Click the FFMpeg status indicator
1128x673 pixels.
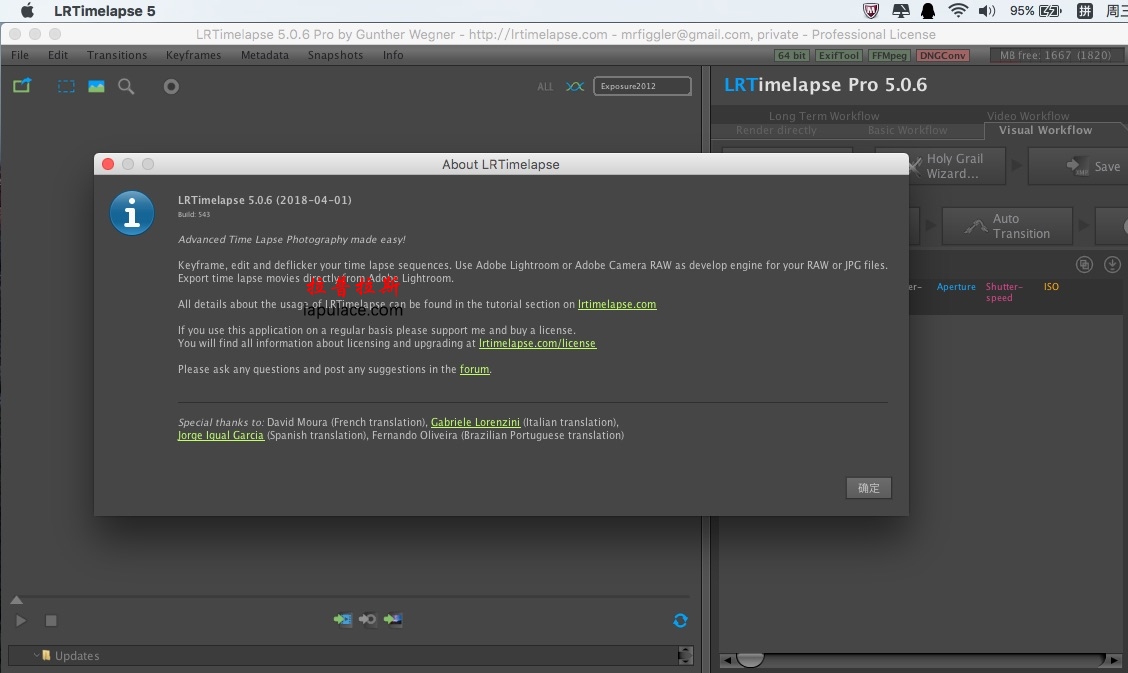(889, 55)
